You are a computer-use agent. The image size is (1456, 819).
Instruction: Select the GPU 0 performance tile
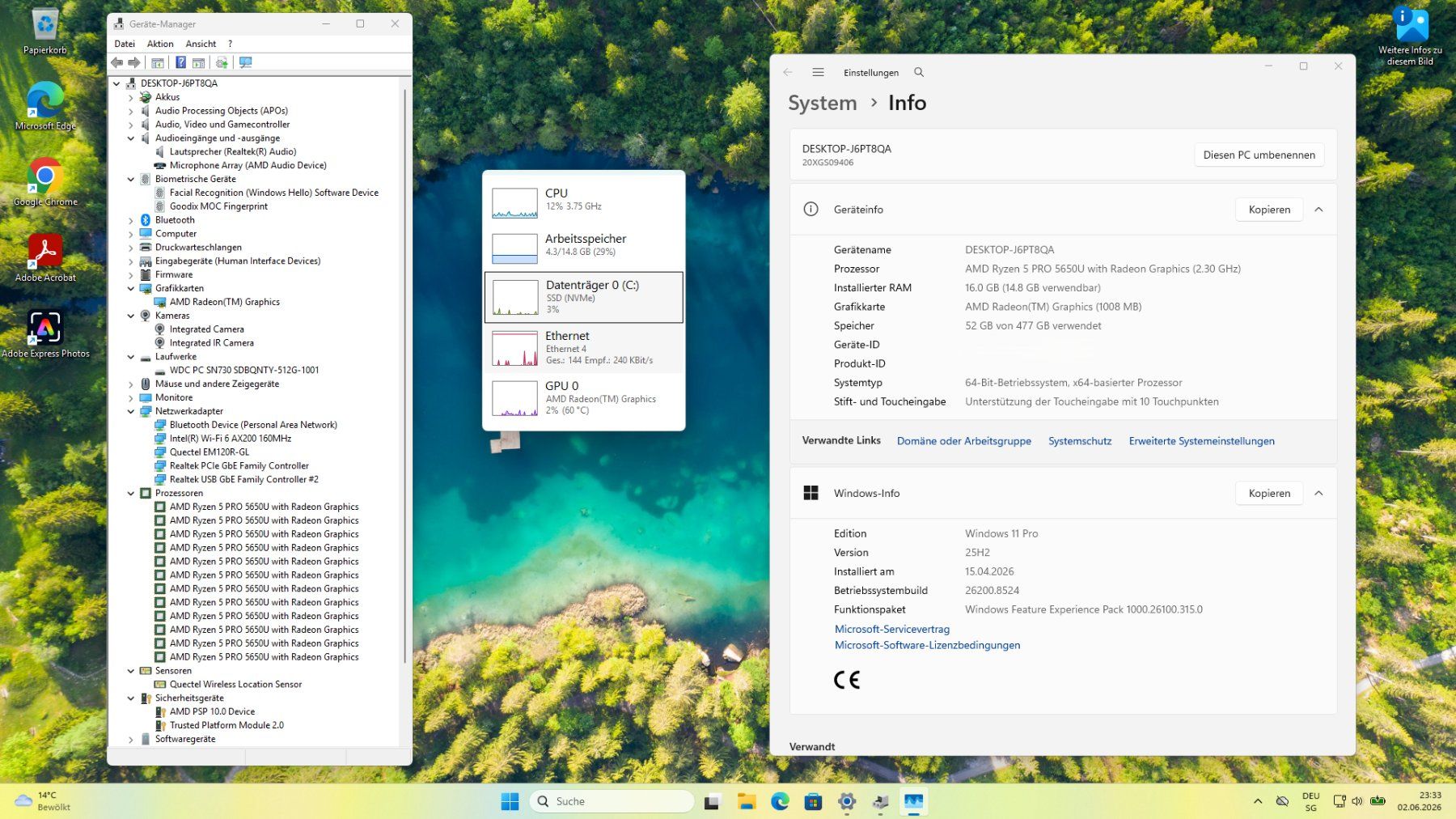tap(583, 398)
